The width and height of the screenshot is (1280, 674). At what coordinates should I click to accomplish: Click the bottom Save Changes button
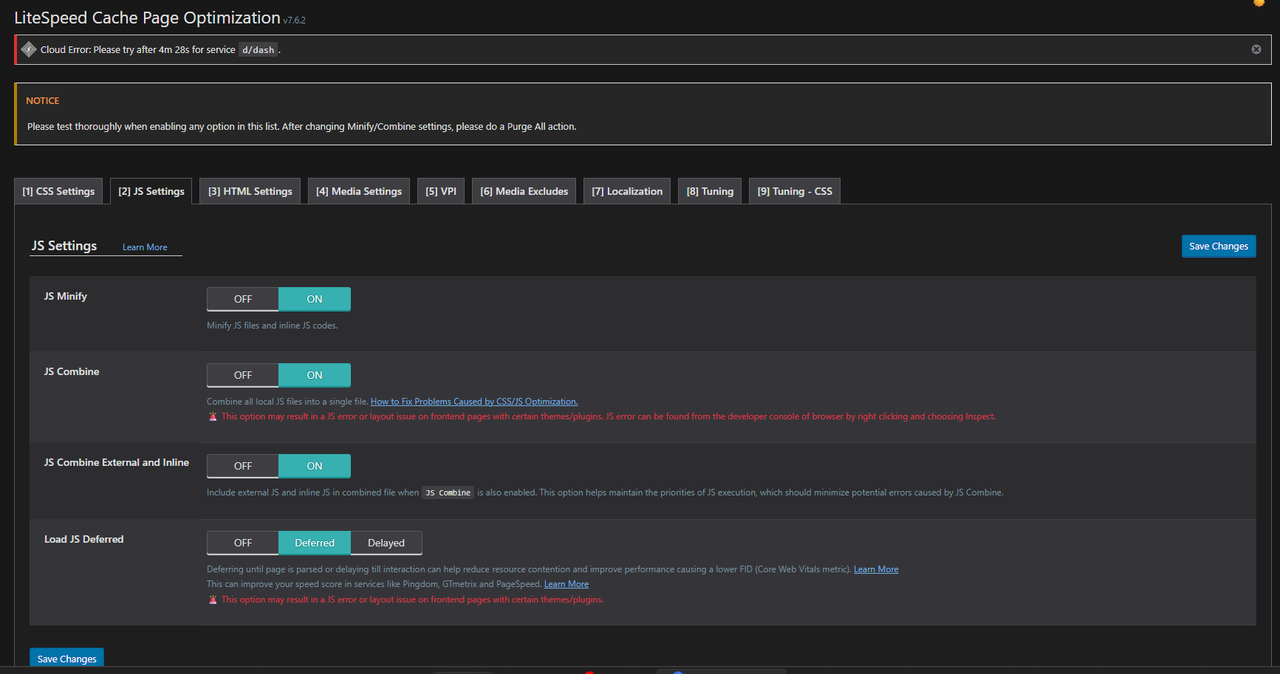coord(67,658)
